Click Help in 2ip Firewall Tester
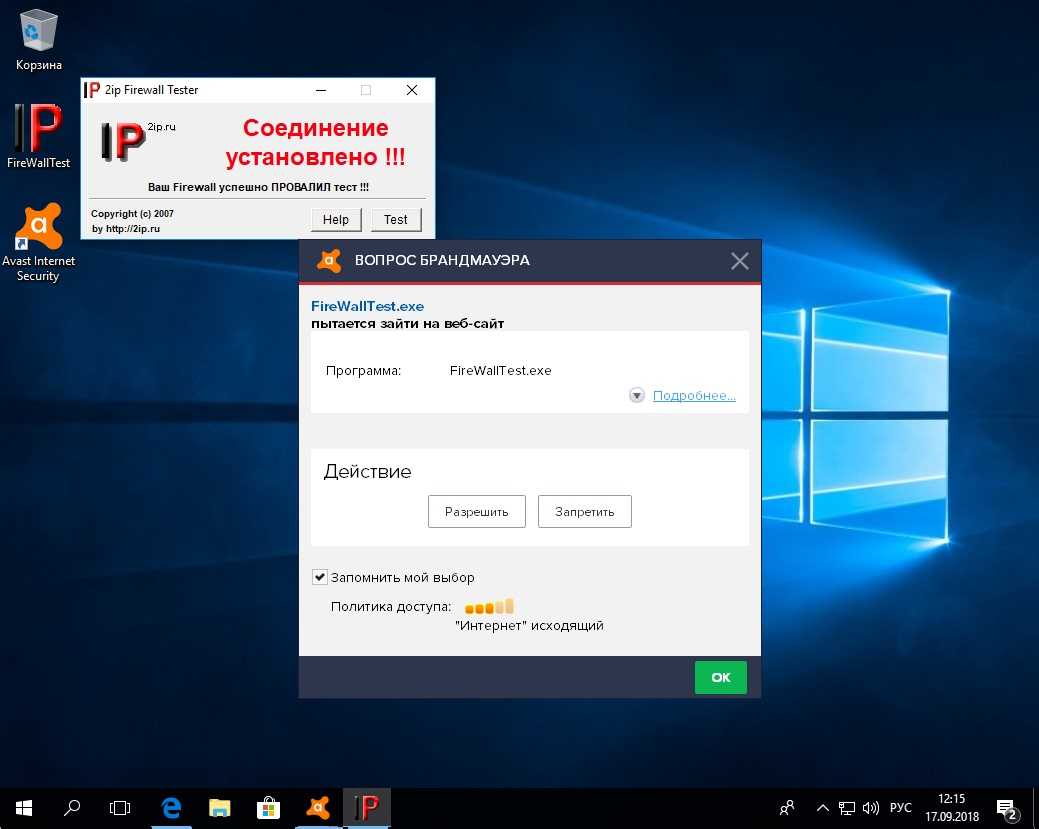Viewport: 1039px width, 829px height. pos(336,219)
